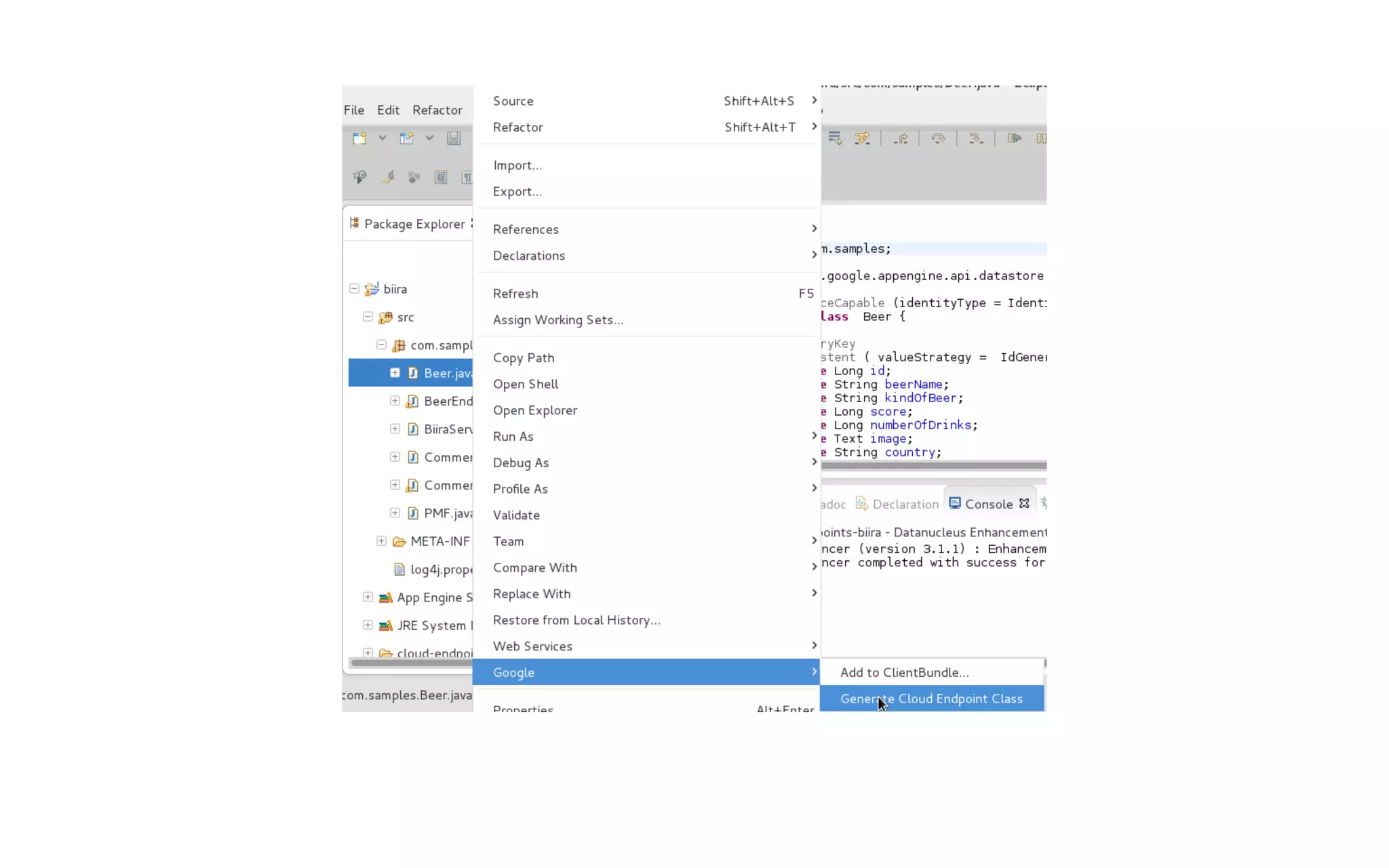The image size is (1389, 868).
Task: Switch to the Declaration tab
Action: point(905,504)
